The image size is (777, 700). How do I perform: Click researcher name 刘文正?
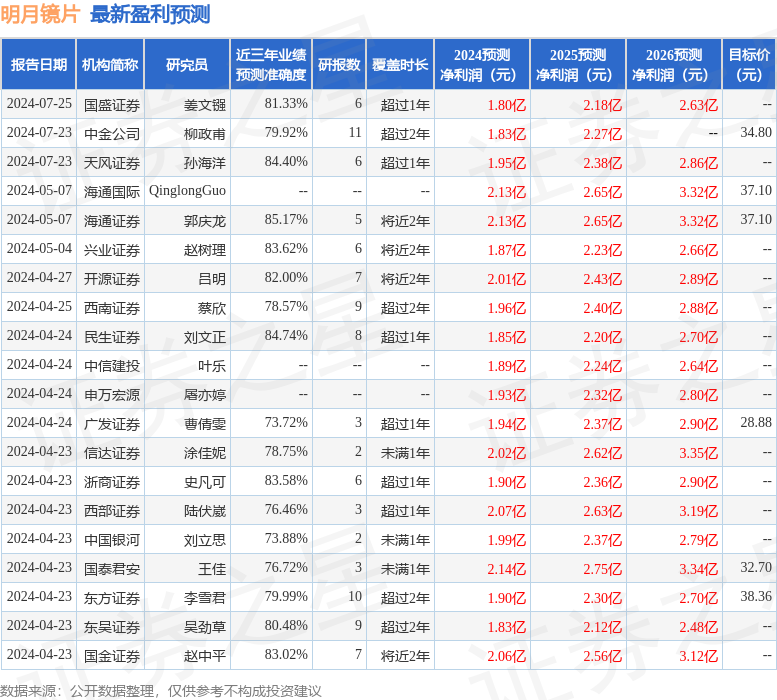pyautogui.click(x=205, y=337)
